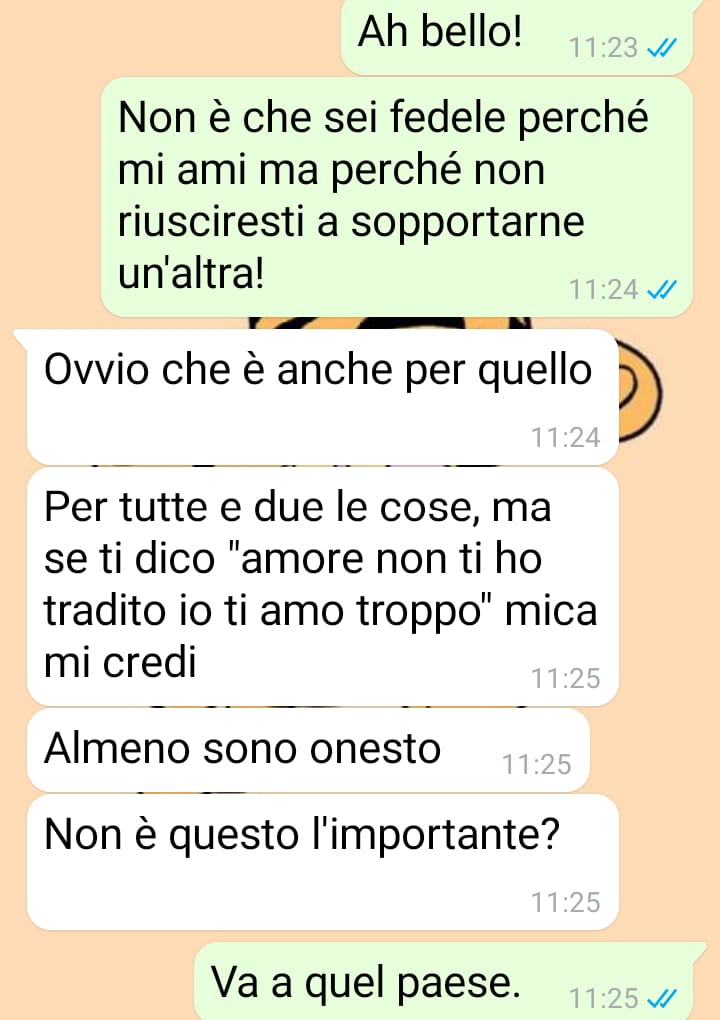Select the 'Non è questo l'importante?' message
Screen dimensions: 720x1020
pyautogui.click(x=322, y=862)
